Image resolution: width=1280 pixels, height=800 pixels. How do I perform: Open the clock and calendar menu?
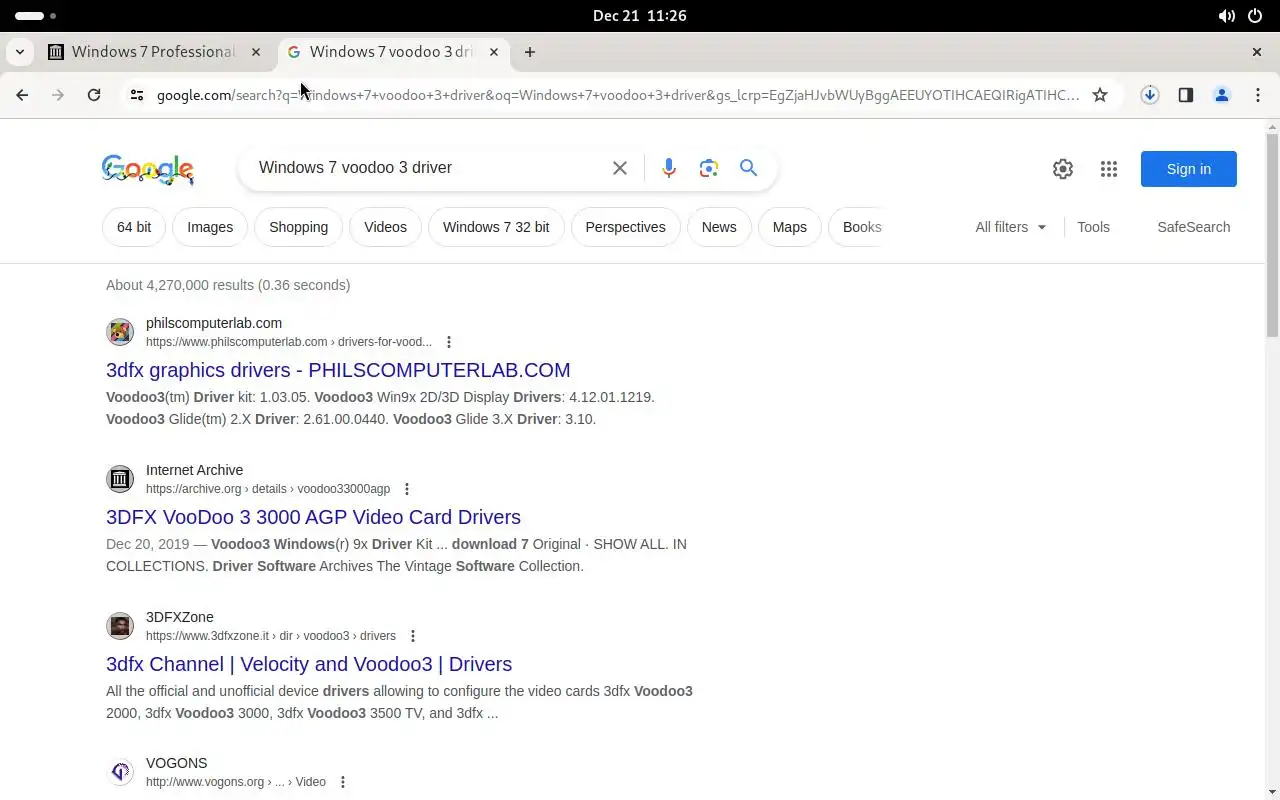tap(640, 16)
